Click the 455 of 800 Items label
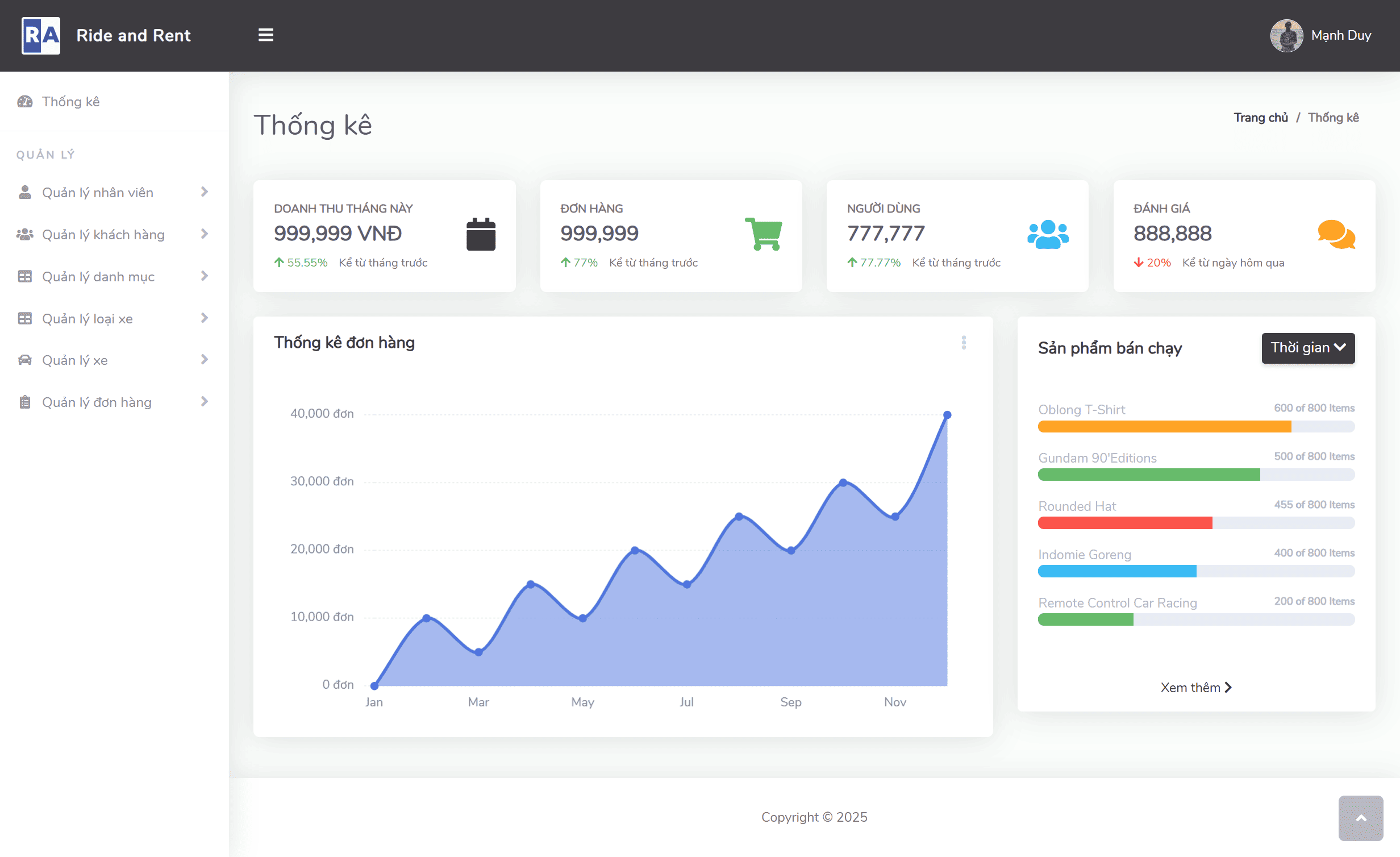1400x857 pixels. pos(1314,505)
